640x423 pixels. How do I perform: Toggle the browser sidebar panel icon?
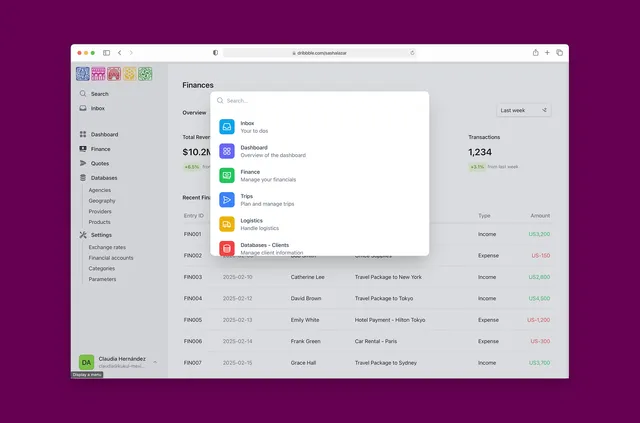pos(107,53)
